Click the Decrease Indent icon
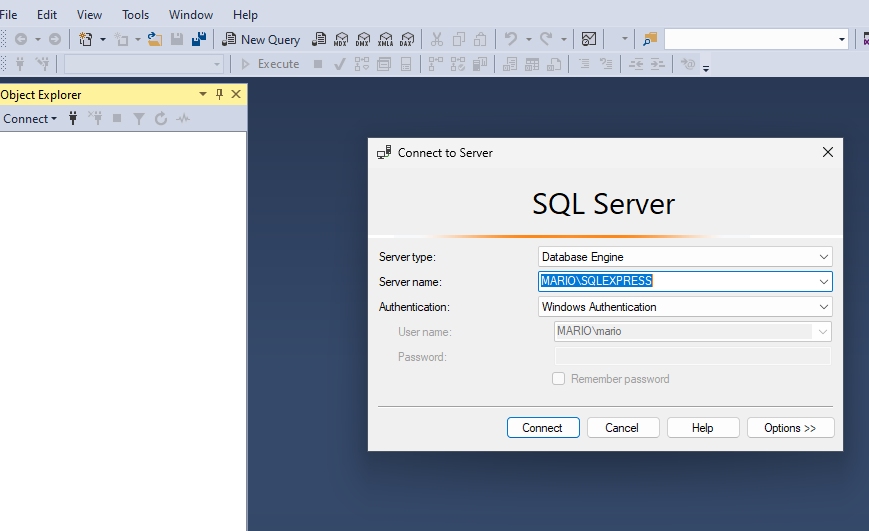This screenshot has width=869, height=531. [636, 64]
